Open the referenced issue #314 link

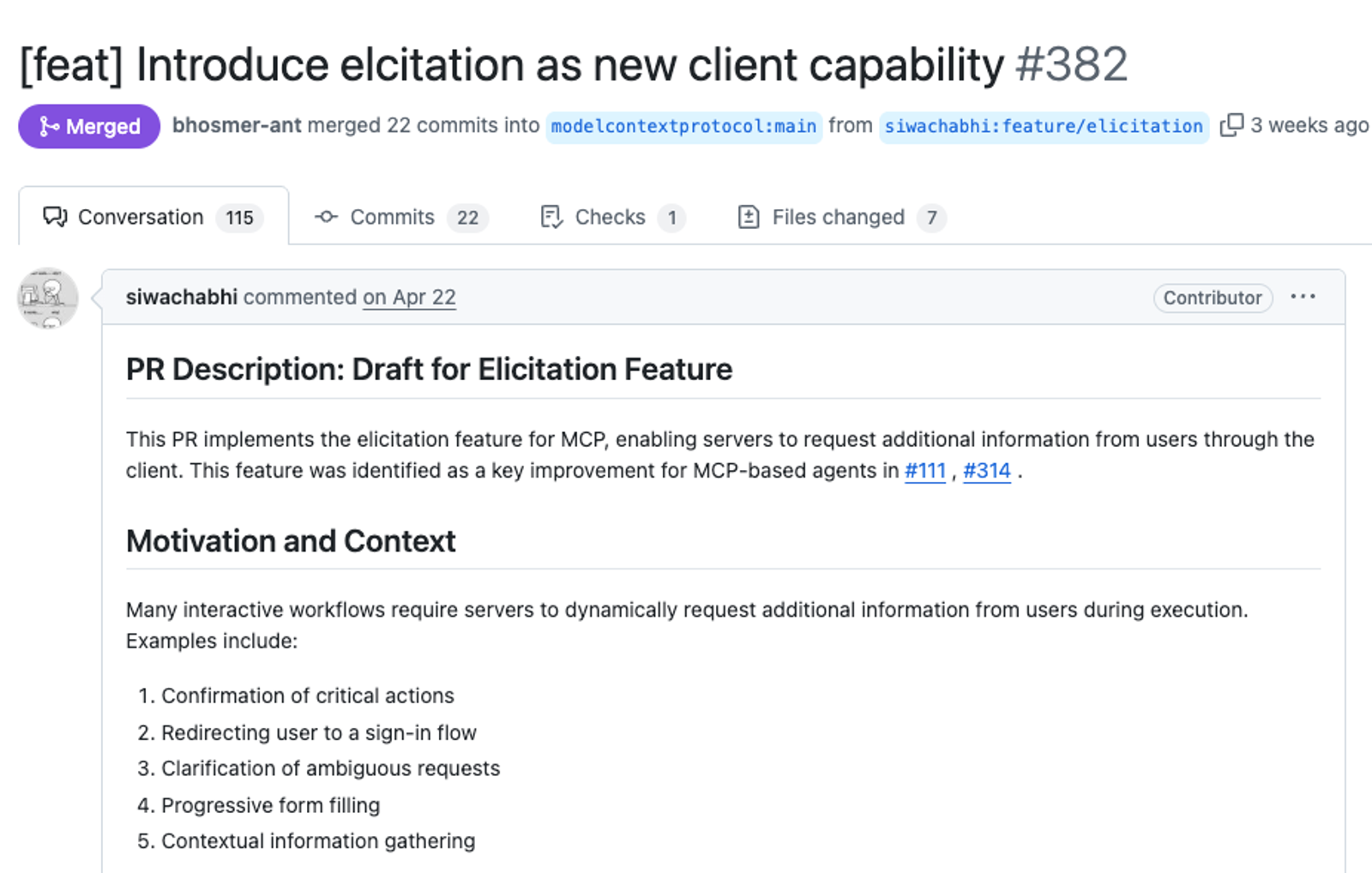point(987,471)
